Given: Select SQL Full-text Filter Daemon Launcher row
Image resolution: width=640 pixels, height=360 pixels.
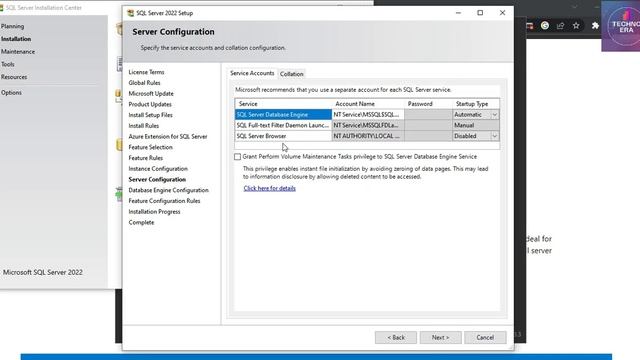Looking at the screenshot, I should click(x=283, y=125).
